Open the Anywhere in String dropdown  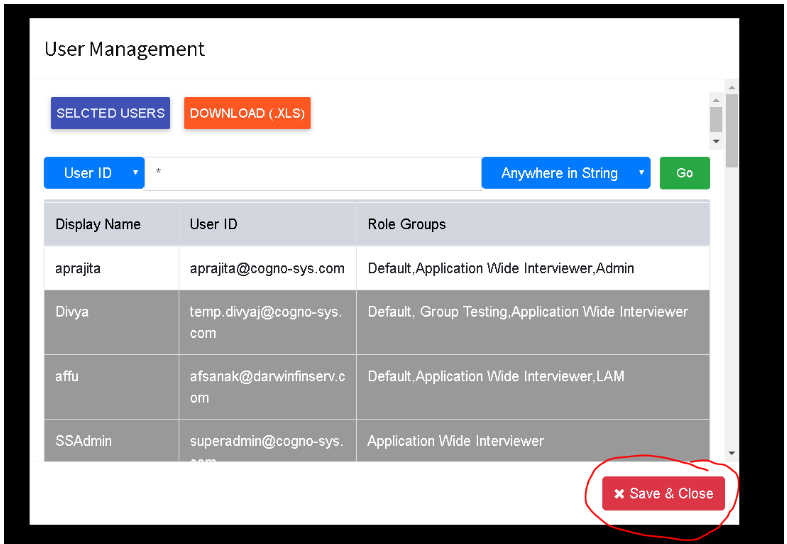(x=566, y=173)
